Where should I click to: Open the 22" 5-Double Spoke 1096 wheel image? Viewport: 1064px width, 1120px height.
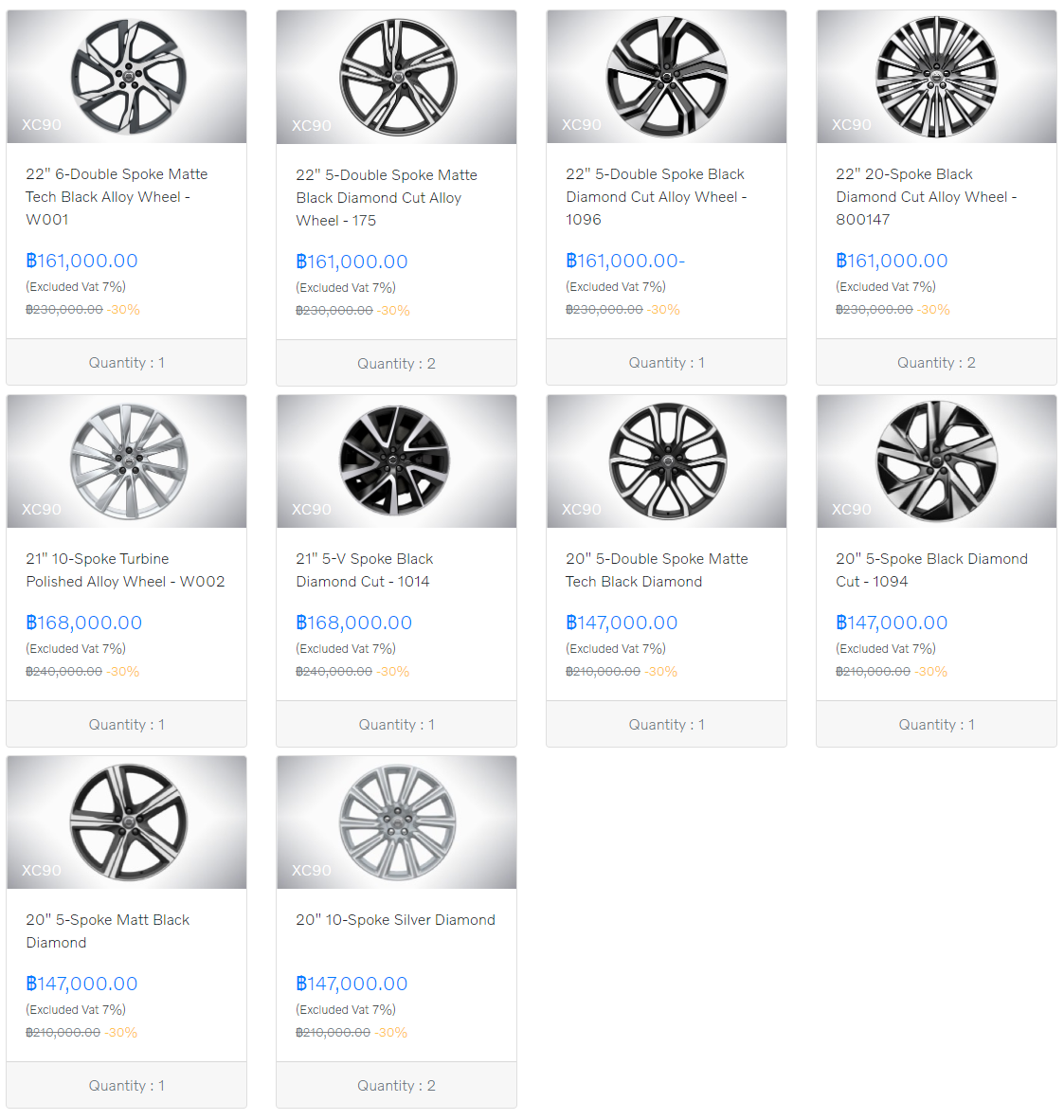[666, 77]
